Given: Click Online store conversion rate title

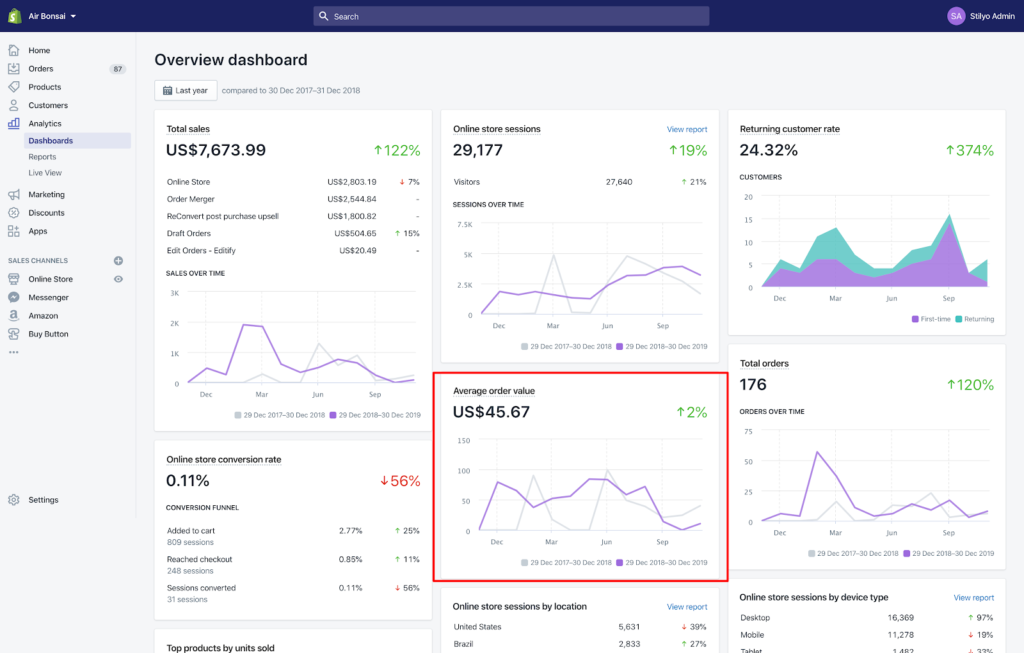Looking at the screenshot, I should [223, 460].
